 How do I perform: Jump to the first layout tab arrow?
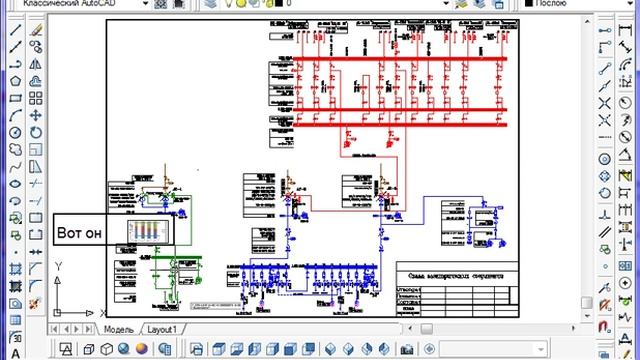coord(54,329)
